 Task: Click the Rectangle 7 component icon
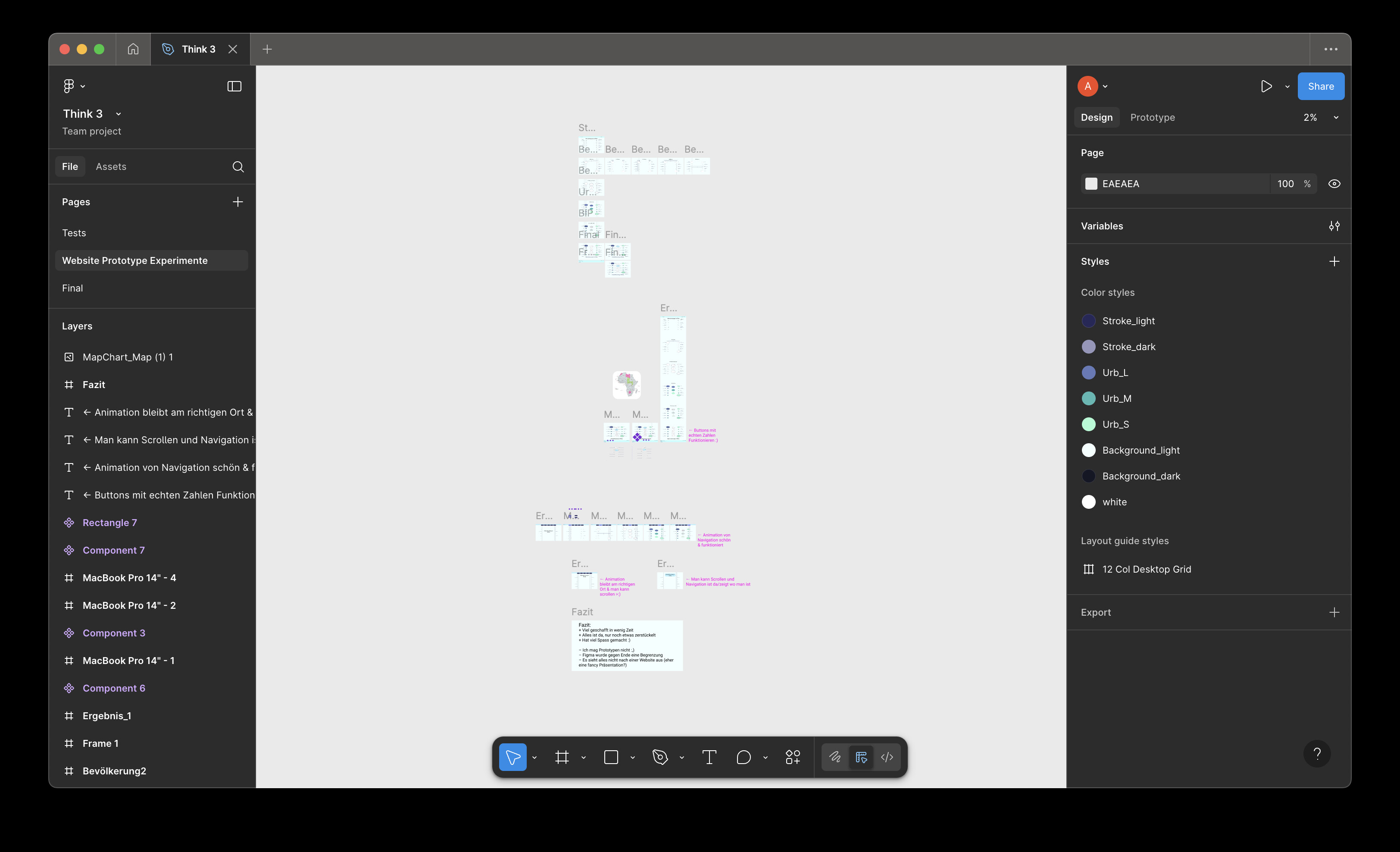click(69, 522)
